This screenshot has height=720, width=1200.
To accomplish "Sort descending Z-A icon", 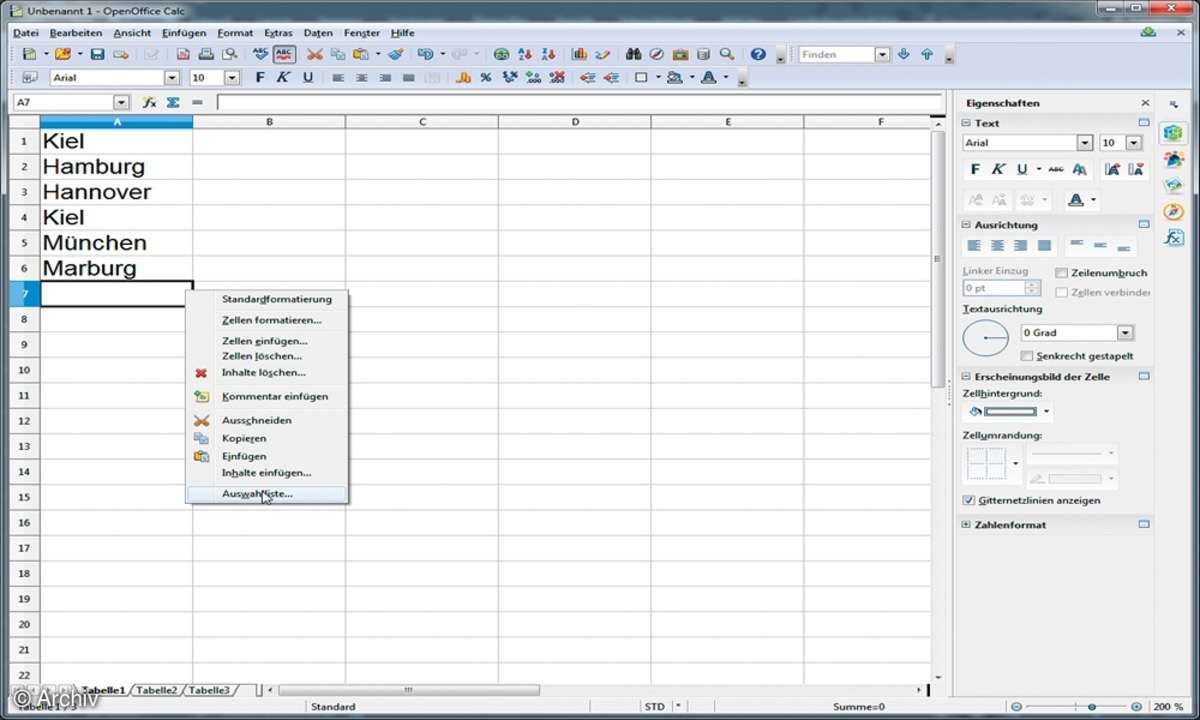I will tap(549, 54).
